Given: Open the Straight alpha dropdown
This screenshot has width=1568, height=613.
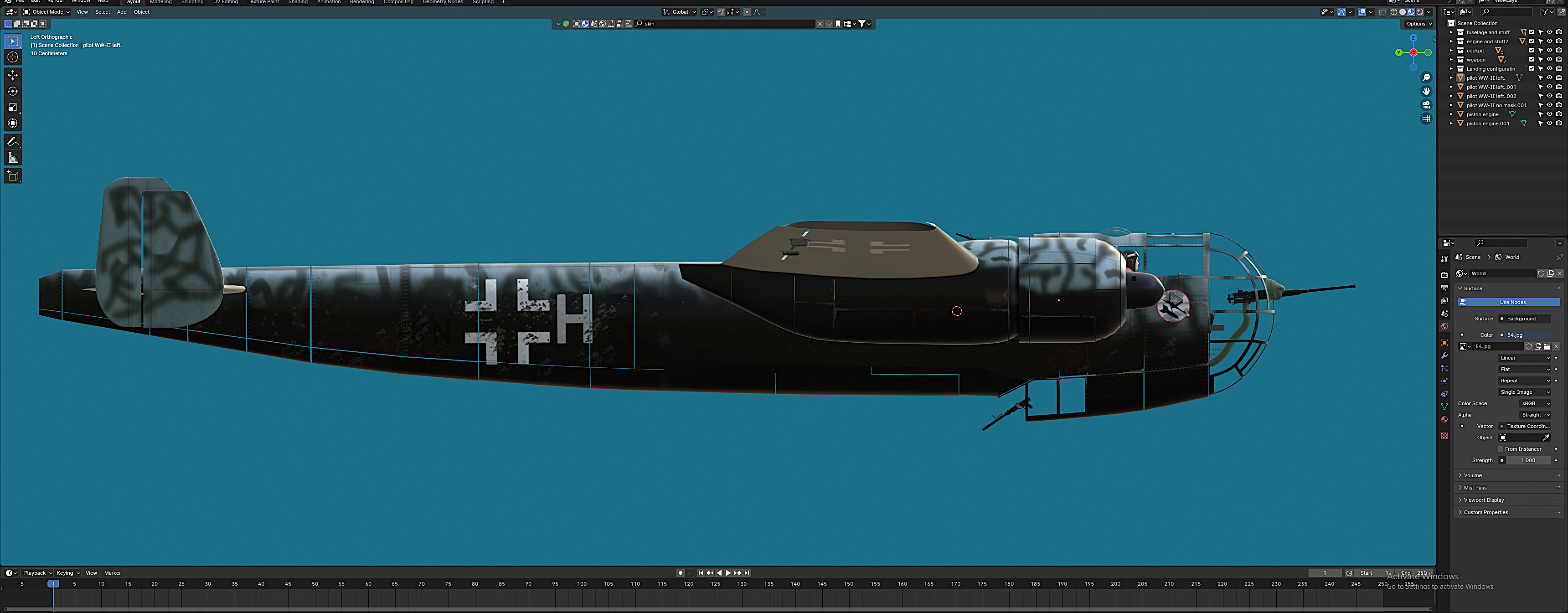Looking at the screenshot, I should point(1536,415).
